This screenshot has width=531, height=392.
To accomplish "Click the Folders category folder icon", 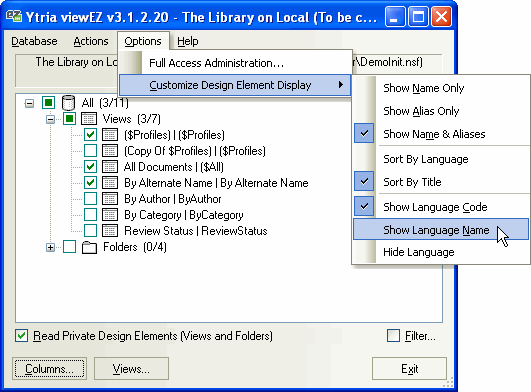I will (89, 247).
